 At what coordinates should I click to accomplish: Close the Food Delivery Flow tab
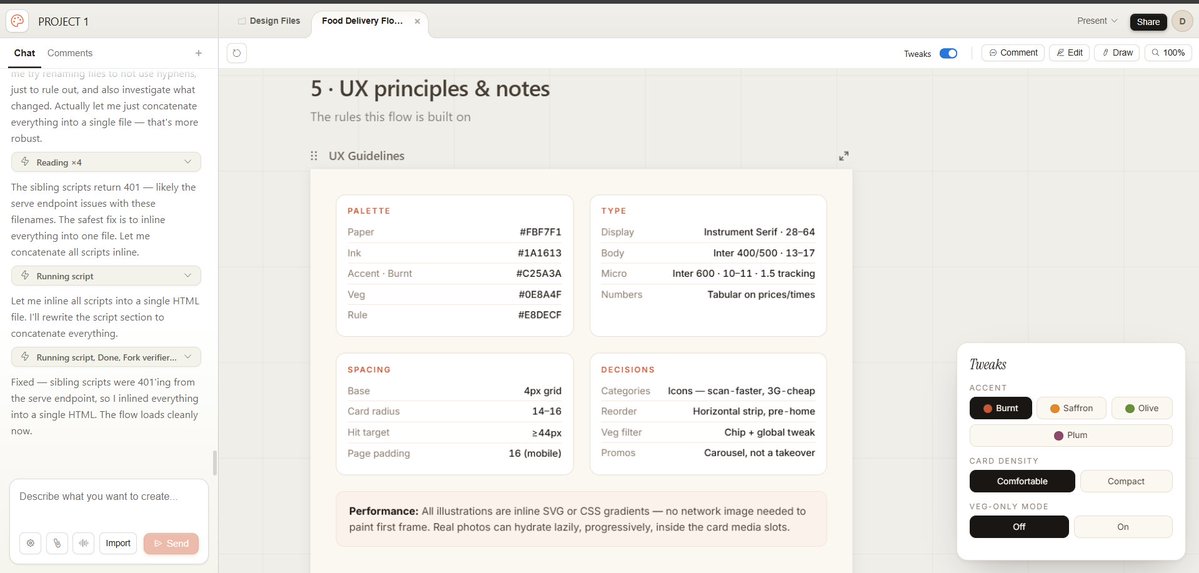point(418,21)
